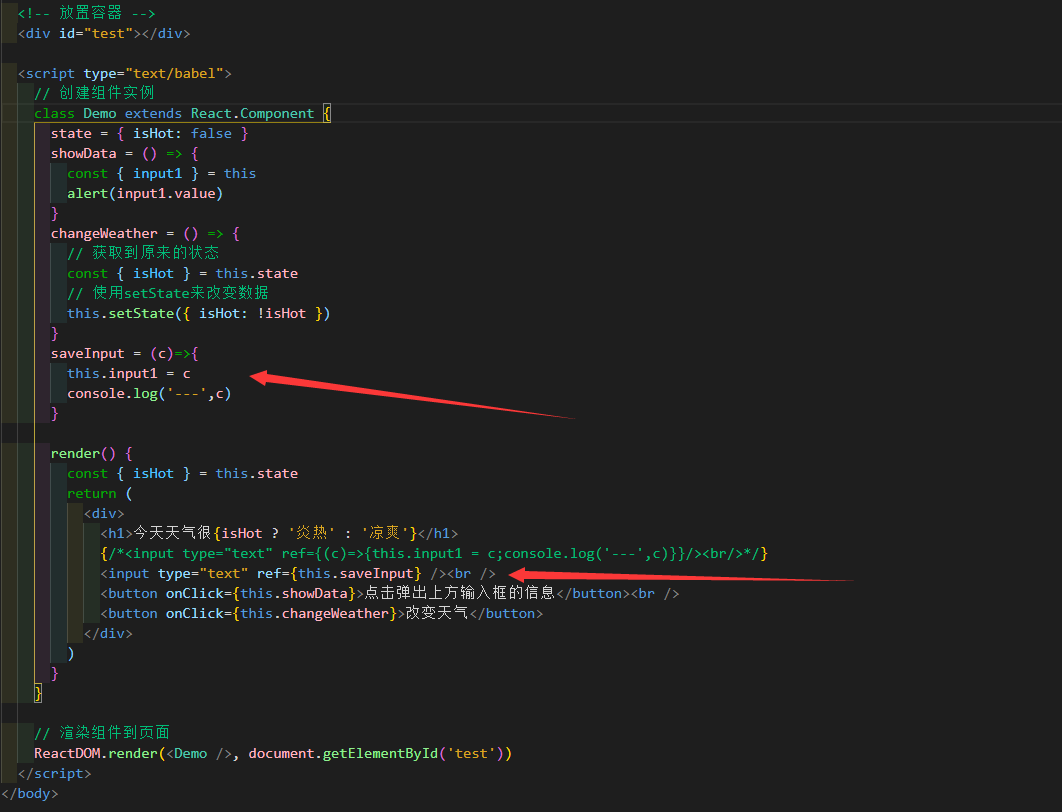The width and height of the screenshot is (1062, 812).
Task: Click the button line labeled '改变天气'
Action: (322, 613)
